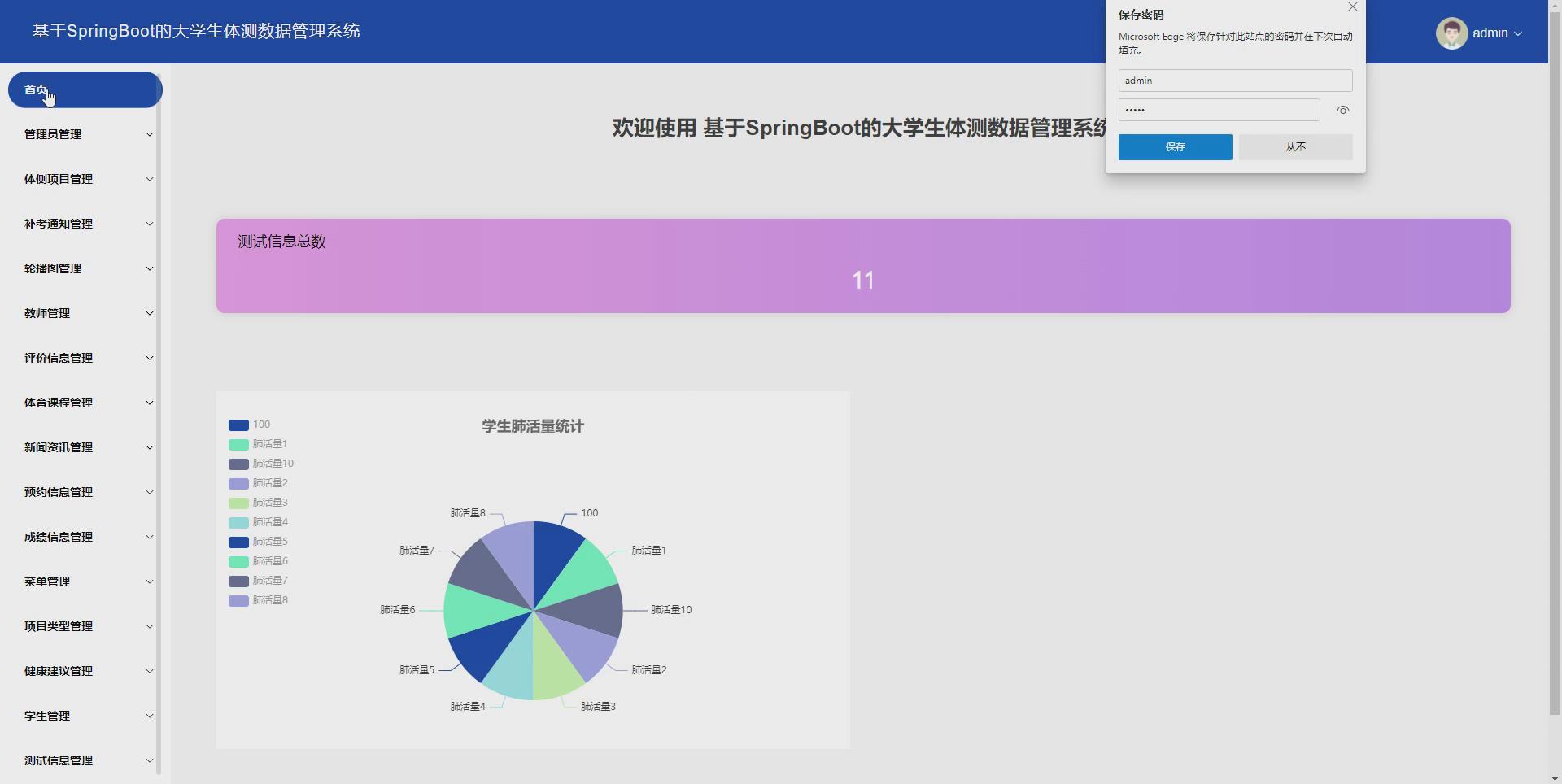Click chevron next to 成绩信息管理
Image resolution: width=1562 pixels, height=784 pixels.
150,537
